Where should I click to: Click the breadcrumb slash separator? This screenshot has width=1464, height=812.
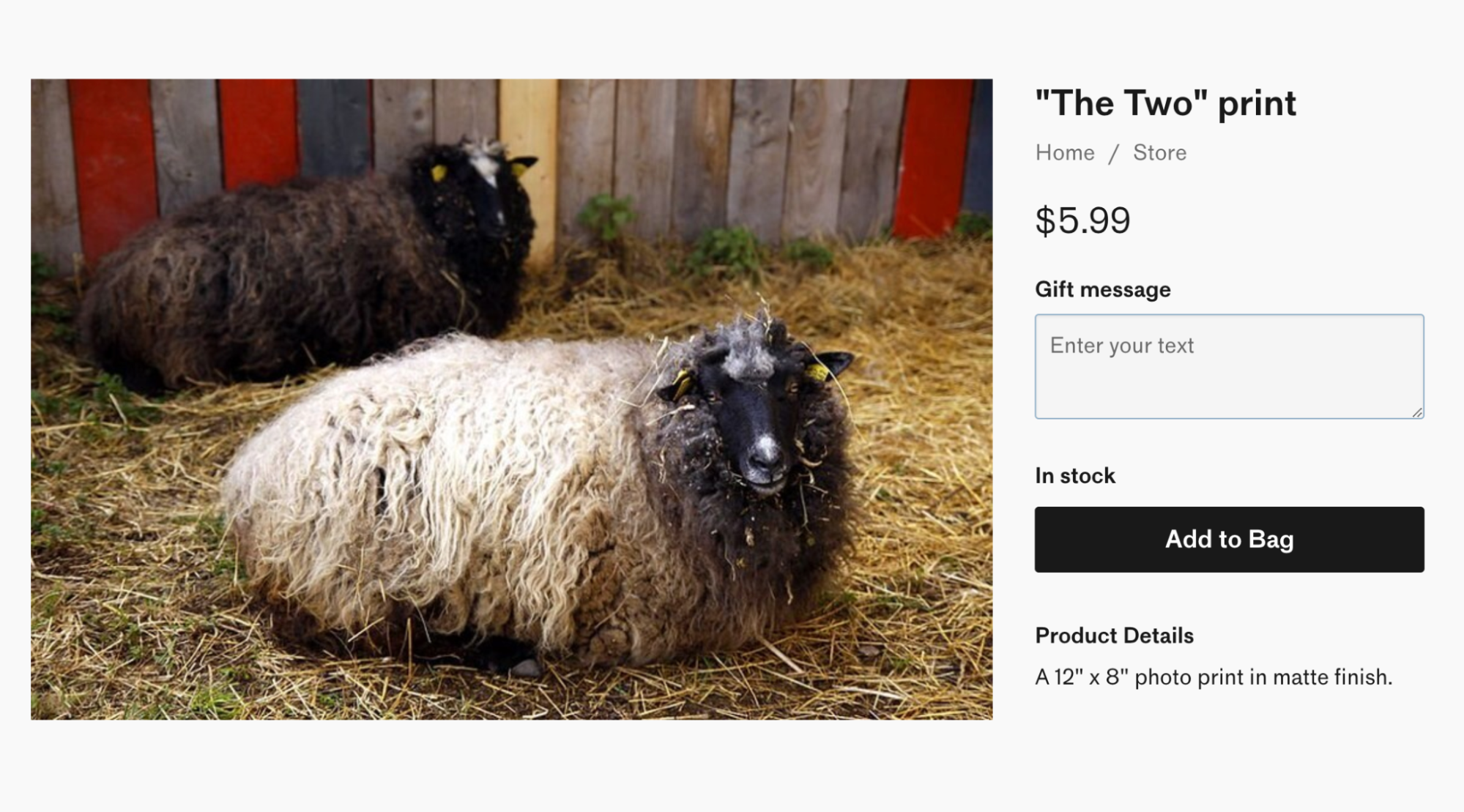[1113, 154]
